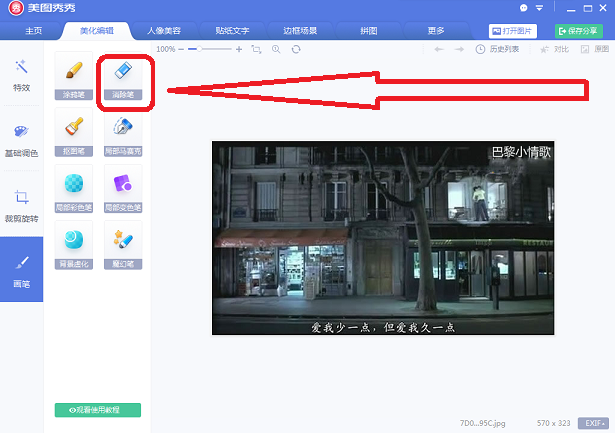Click the 打开图片 open image button
The image size is (615, 433).
tap(513, 31)
